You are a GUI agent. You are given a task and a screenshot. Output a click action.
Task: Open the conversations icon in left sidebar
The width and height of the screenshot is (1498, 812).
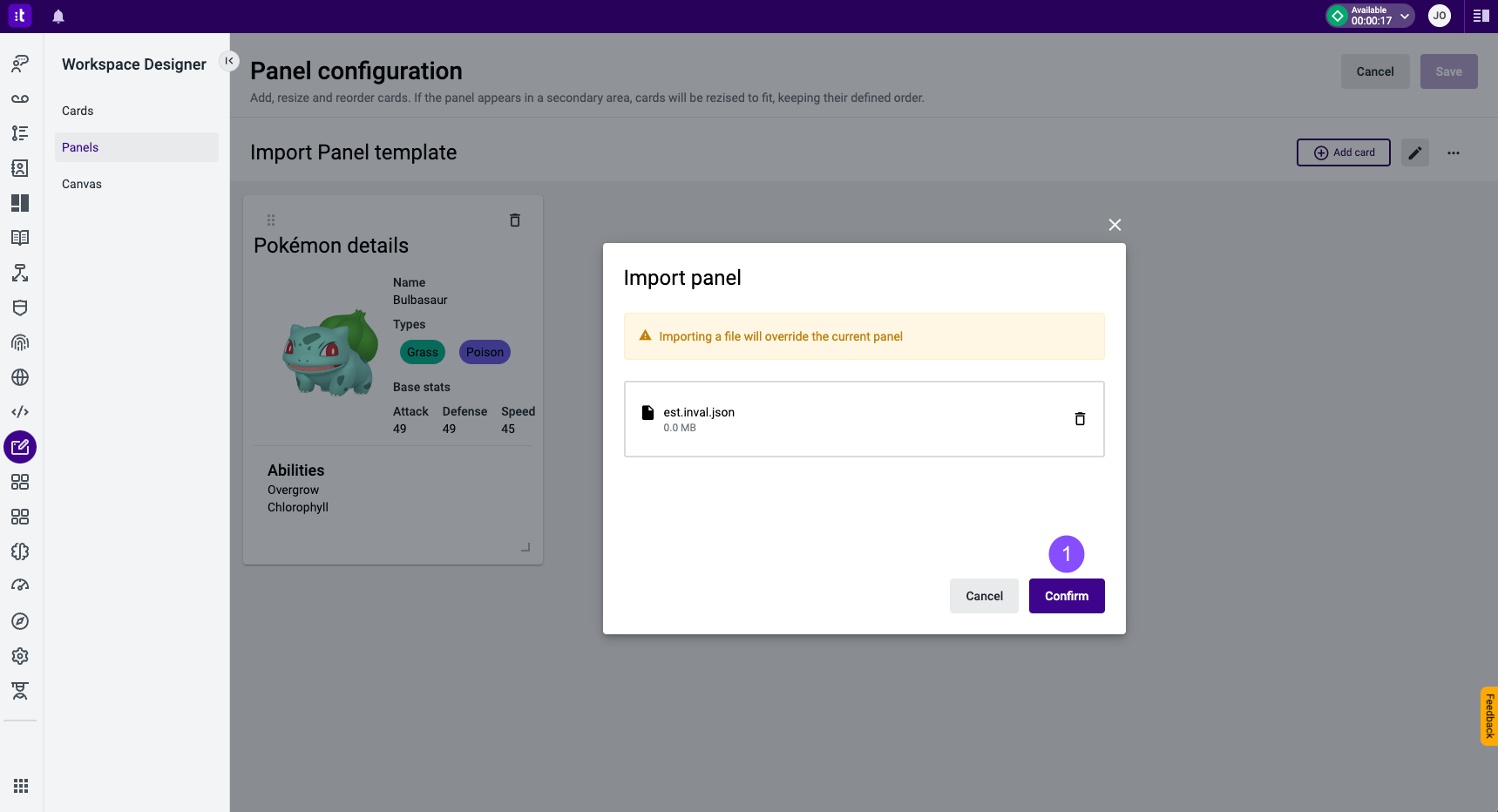20,64
